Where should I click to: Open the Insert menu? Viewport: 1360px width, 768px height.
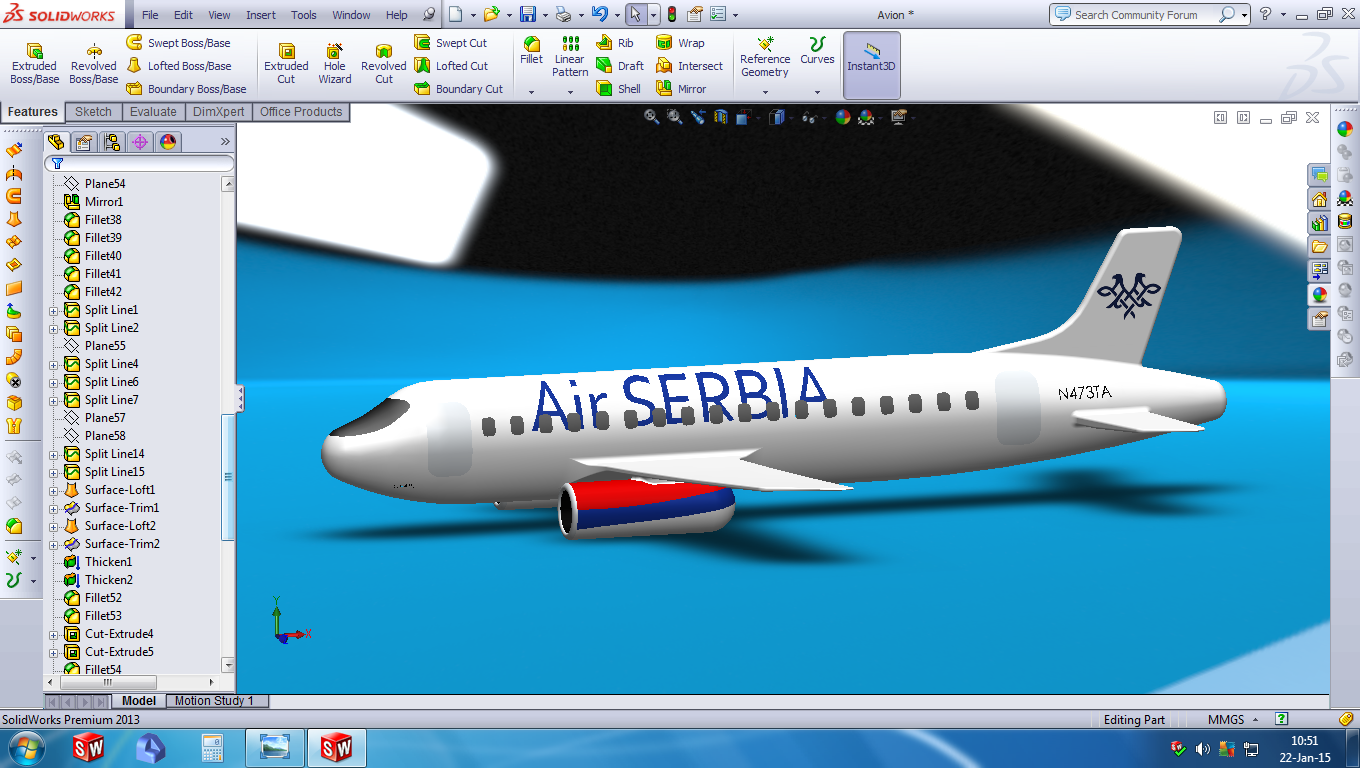click(261, 15)
